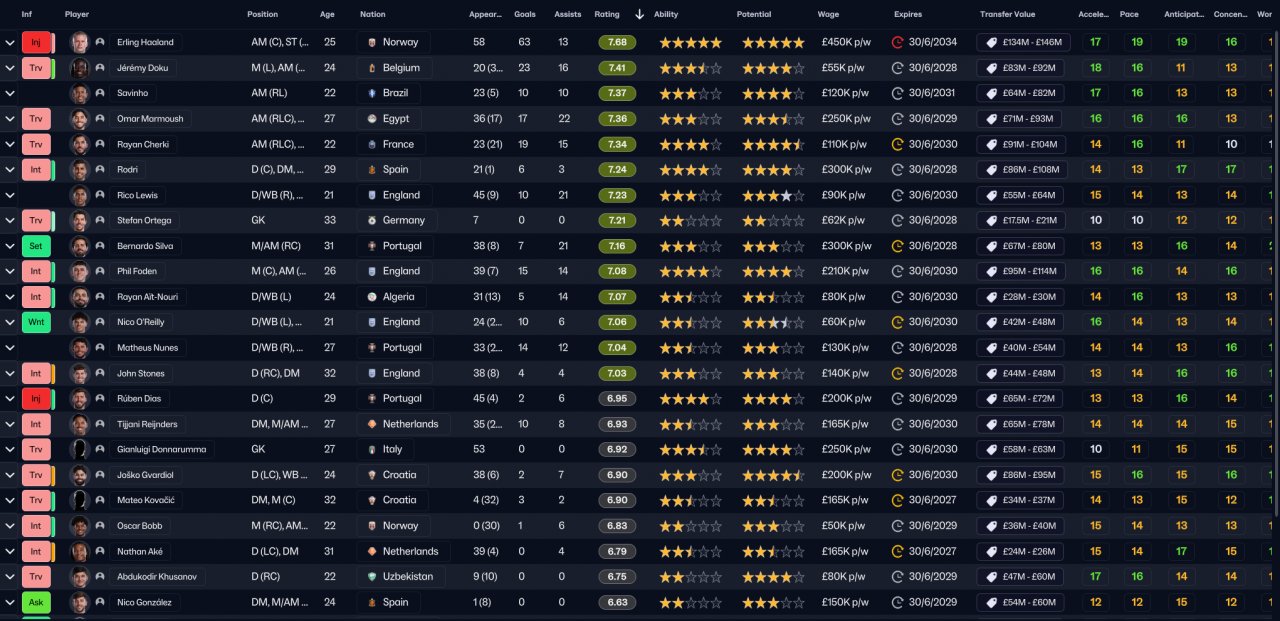Expand Jérémy Doku's row chevron
The height and width of the screenshot is (621, 1280).
[x=10, y=68]
